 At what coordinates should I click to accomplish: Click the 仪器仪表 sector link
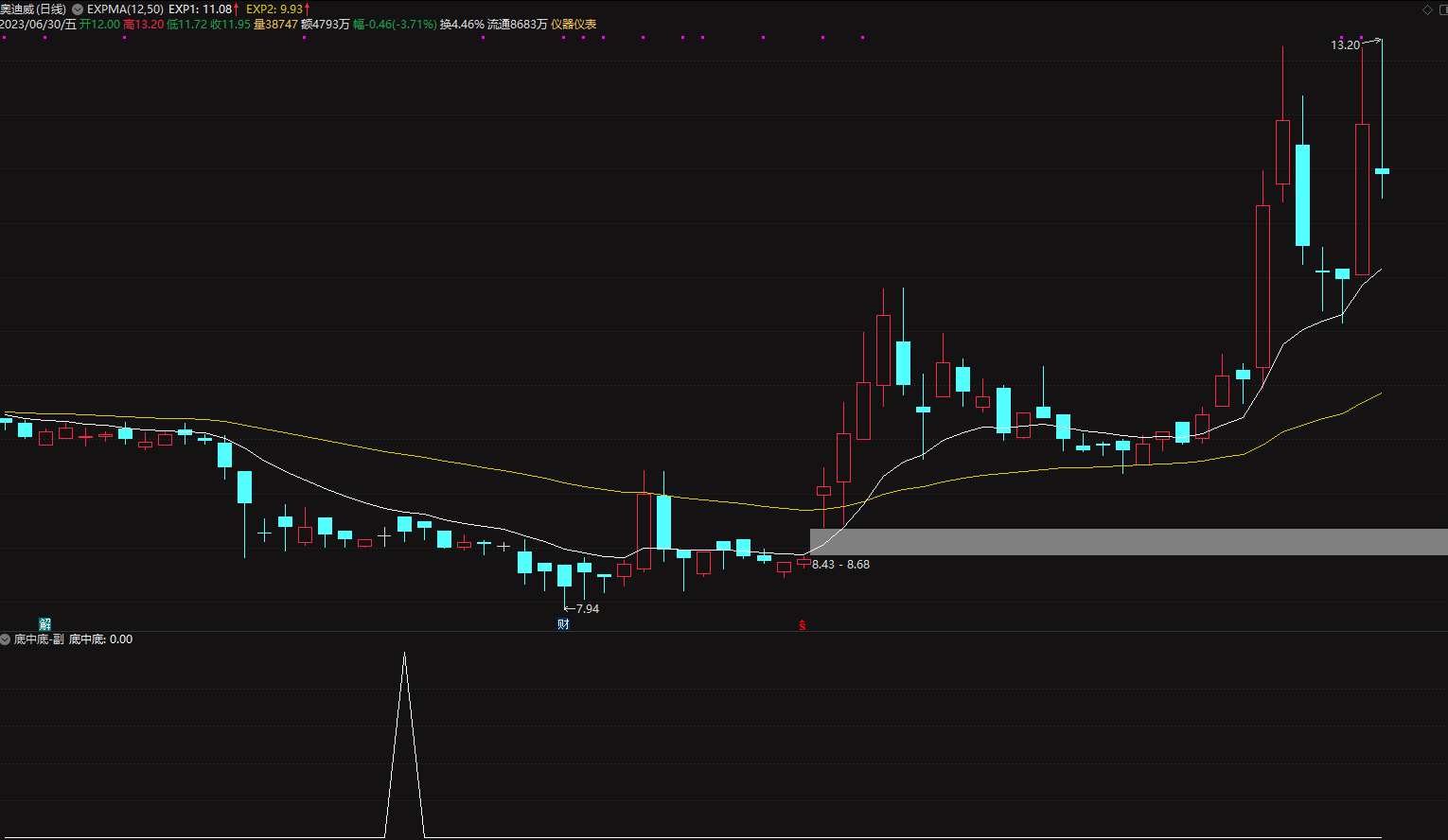click(x=574, y=25)
